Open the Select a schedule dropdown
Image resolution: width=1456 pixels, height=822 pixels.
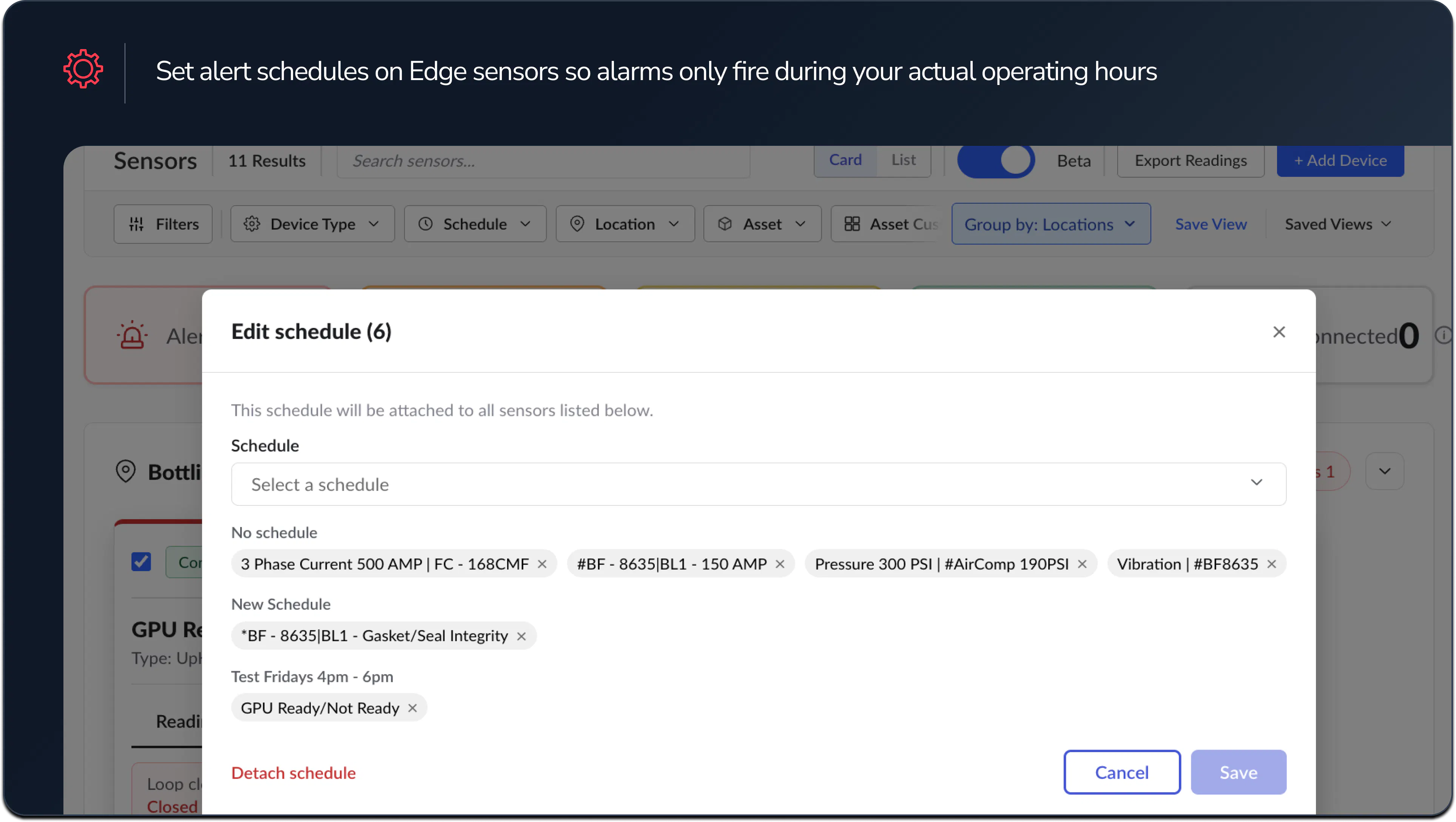pyautogui.click(x=759, y=485)
